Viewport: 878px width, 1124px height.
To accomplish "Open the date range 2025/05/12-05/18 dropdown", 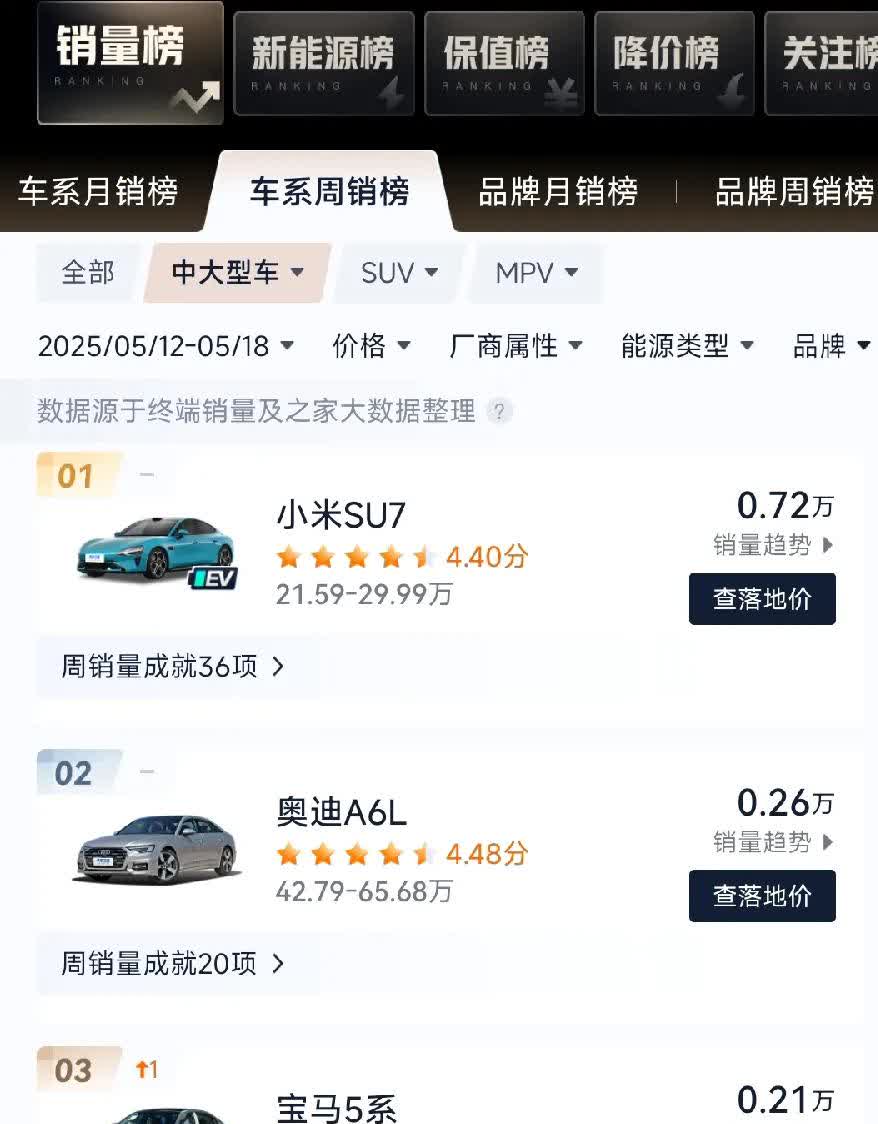I will pyautogui.click(x=166, y=346).
